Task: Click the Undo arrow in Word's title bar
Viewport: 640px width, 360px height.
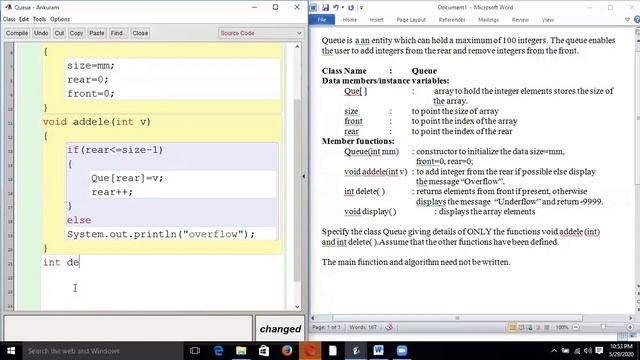Action: pyautogui.click(x=335, y=7)
